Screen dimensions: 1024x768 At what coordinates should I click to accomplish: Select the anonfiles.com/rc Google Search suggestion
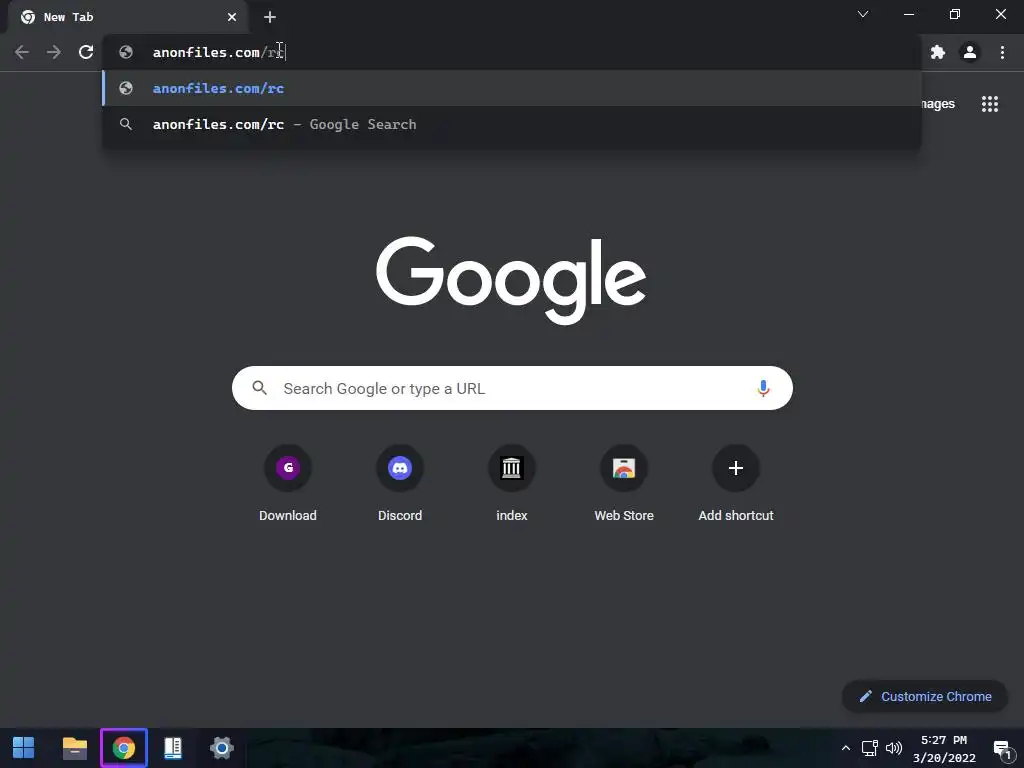tap(512, 124)
